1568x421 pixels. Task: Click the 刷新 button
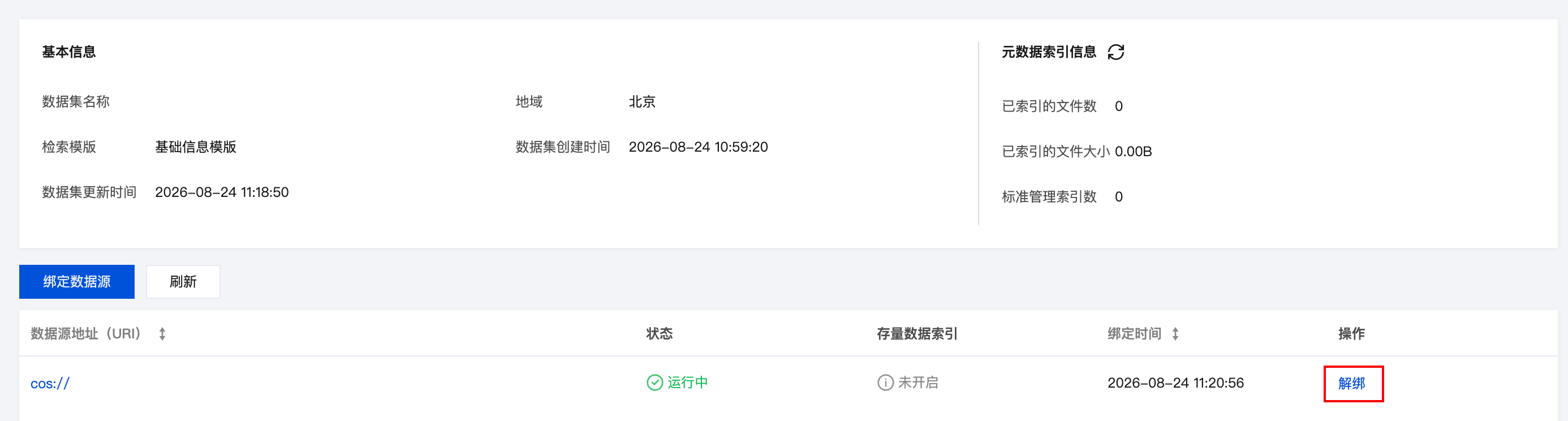pos(183,281)
